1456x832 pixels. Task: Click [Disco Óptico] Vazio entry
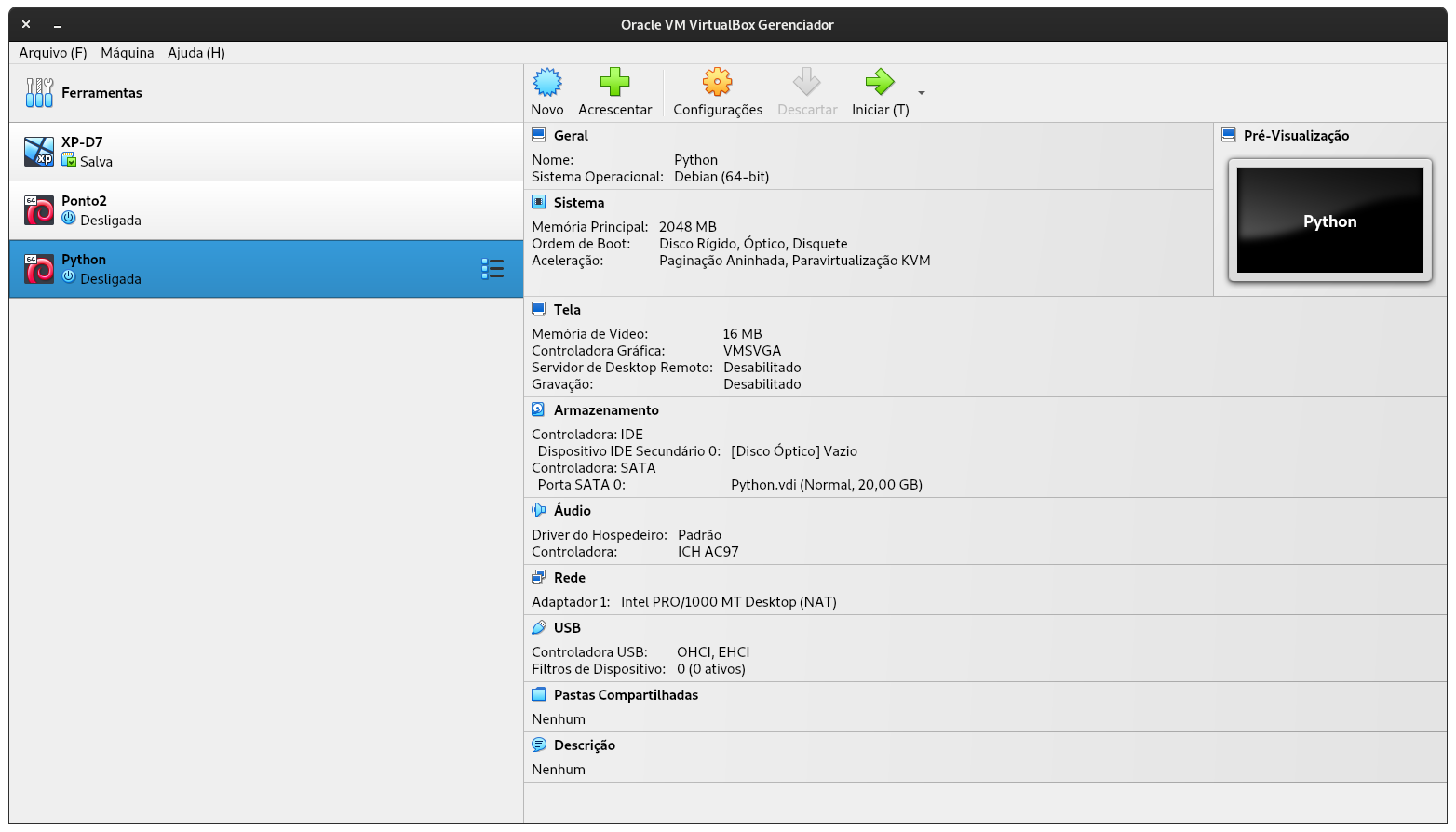click(x=794, y=451)
